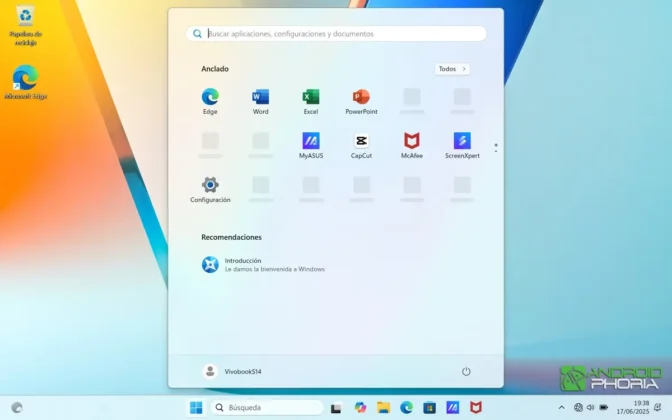Viewport: 672px width, 420px height.
Task: Launch ScreenXpert from pinned apps
Action: click(462, 146)
